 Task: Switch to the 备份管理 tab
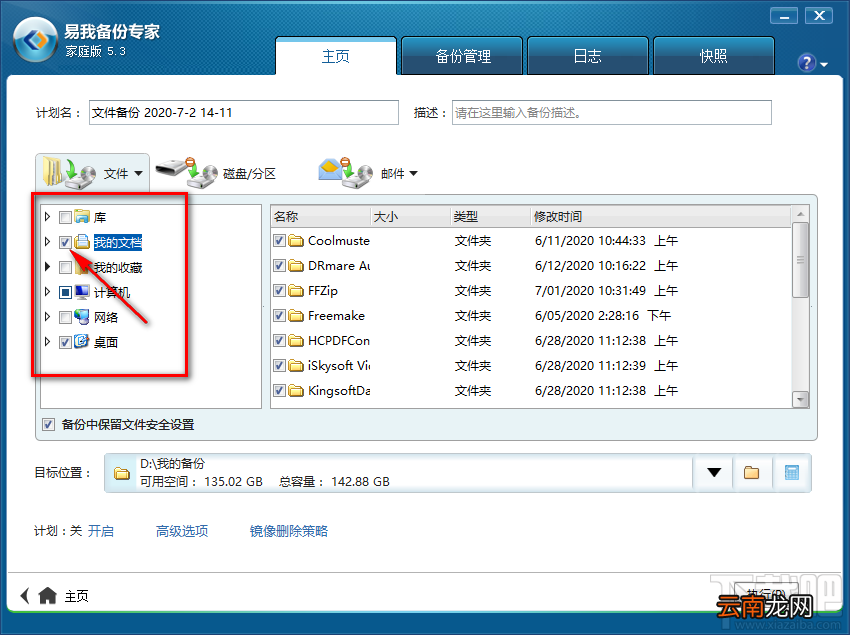click(462, 55)
